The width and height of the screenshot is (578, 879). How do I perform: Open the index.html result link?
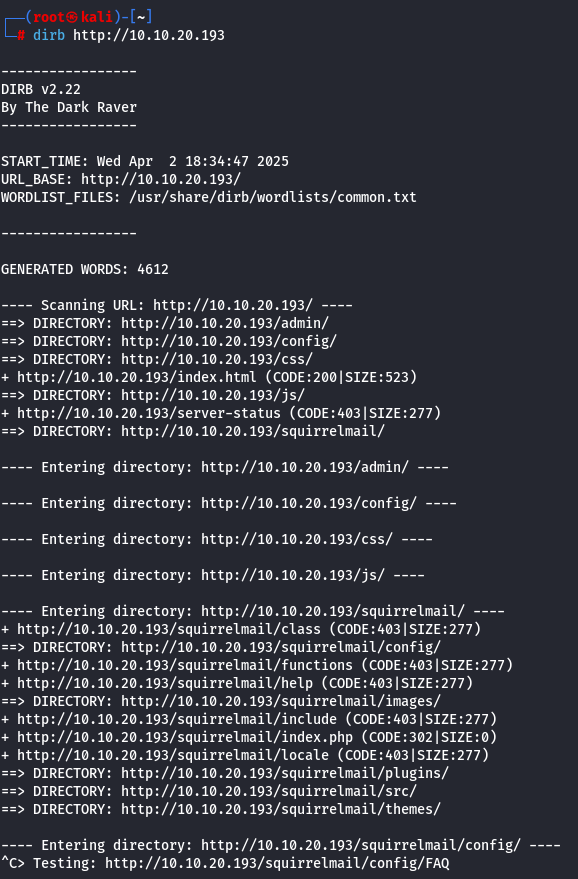[x=137, y=377]
